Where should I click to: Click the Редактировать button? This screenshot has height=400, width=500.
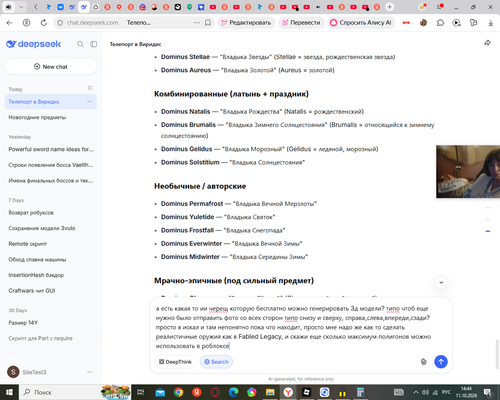(x=246, y=23)
